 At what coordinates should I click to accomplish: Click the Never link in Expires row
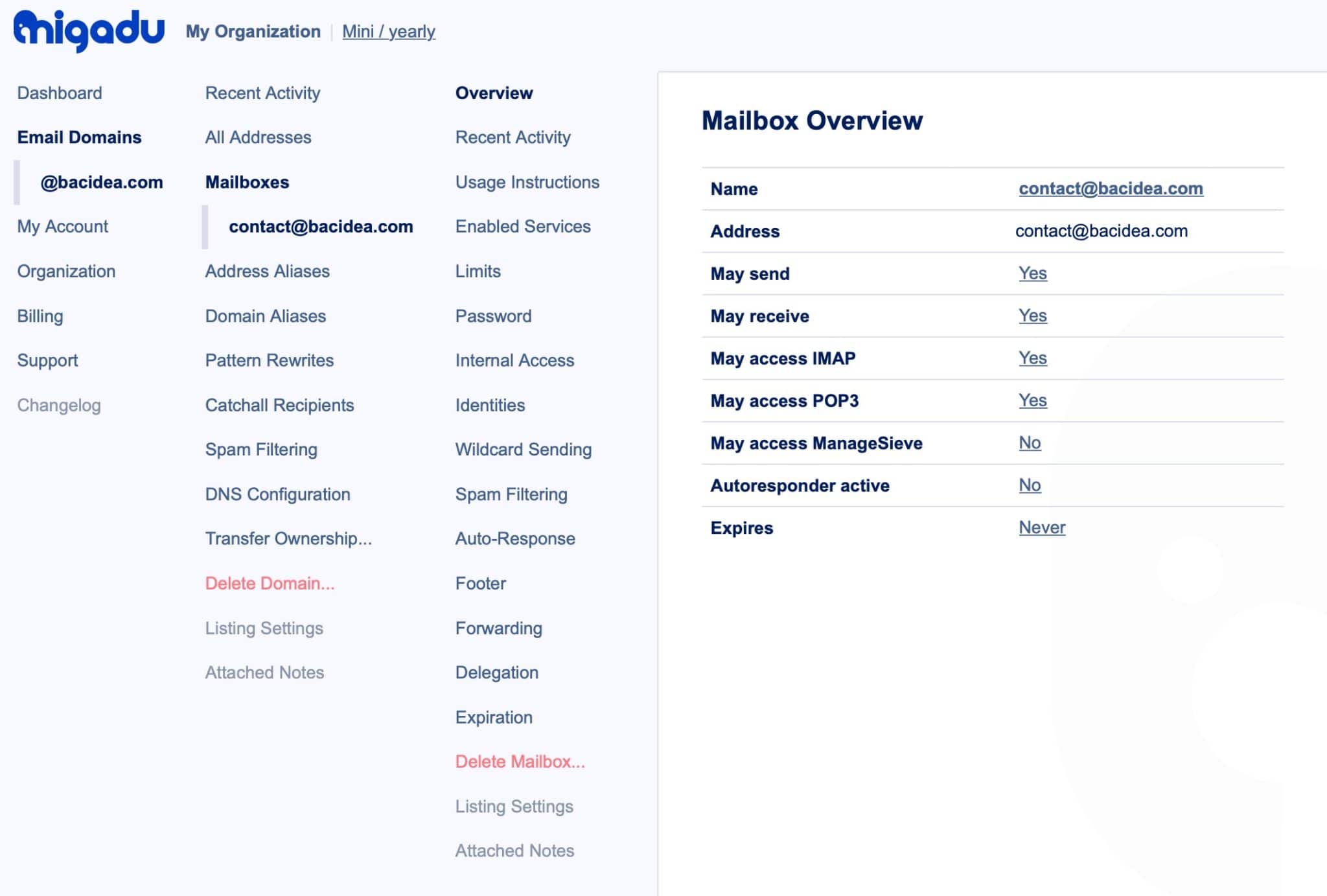click(1042, 527)
